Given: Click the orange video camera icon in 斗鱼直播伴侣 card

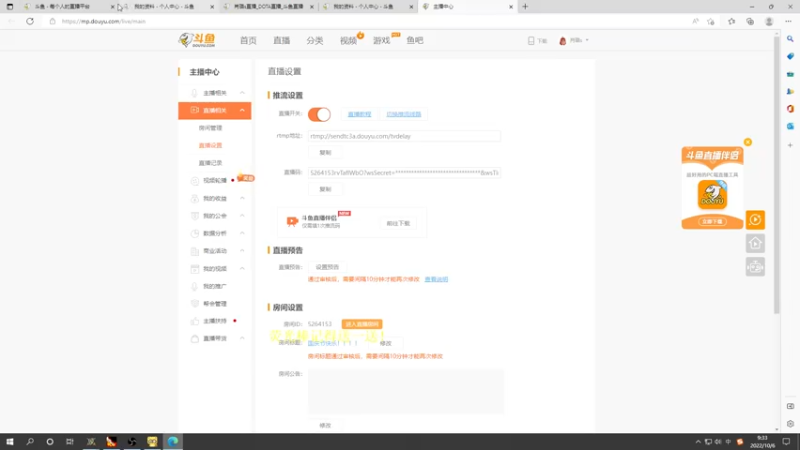Looking at the screenshot, I should pos(292,221).
